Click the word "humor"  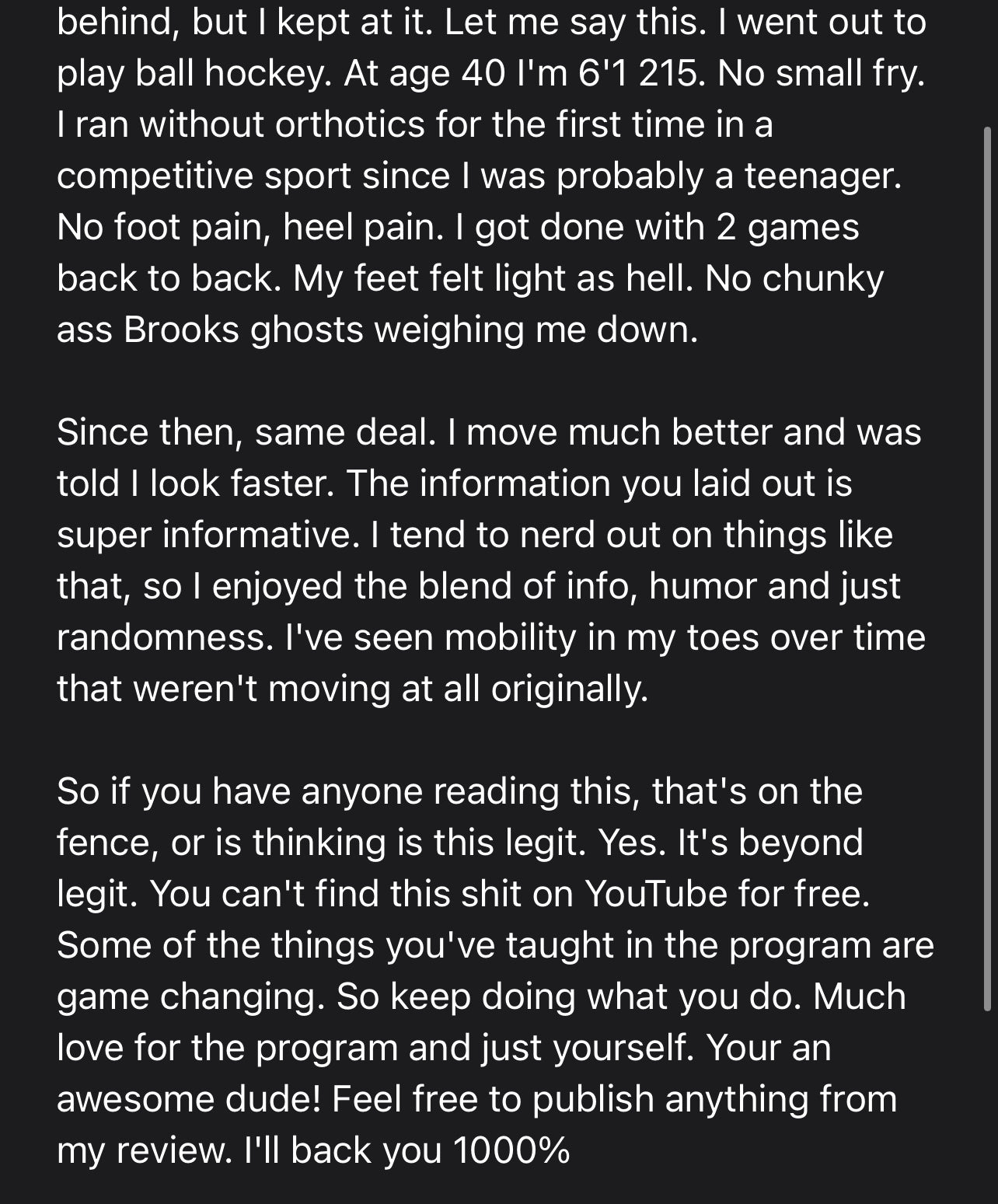click(x=703, y=586)
